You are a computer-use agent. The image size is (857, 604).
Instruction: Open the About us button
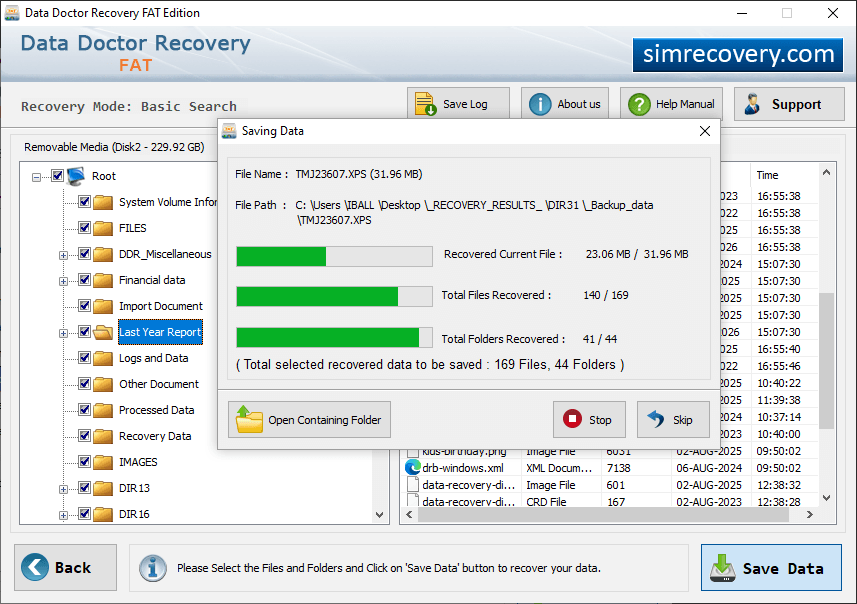pyautogui.click(x=565, y=104)
